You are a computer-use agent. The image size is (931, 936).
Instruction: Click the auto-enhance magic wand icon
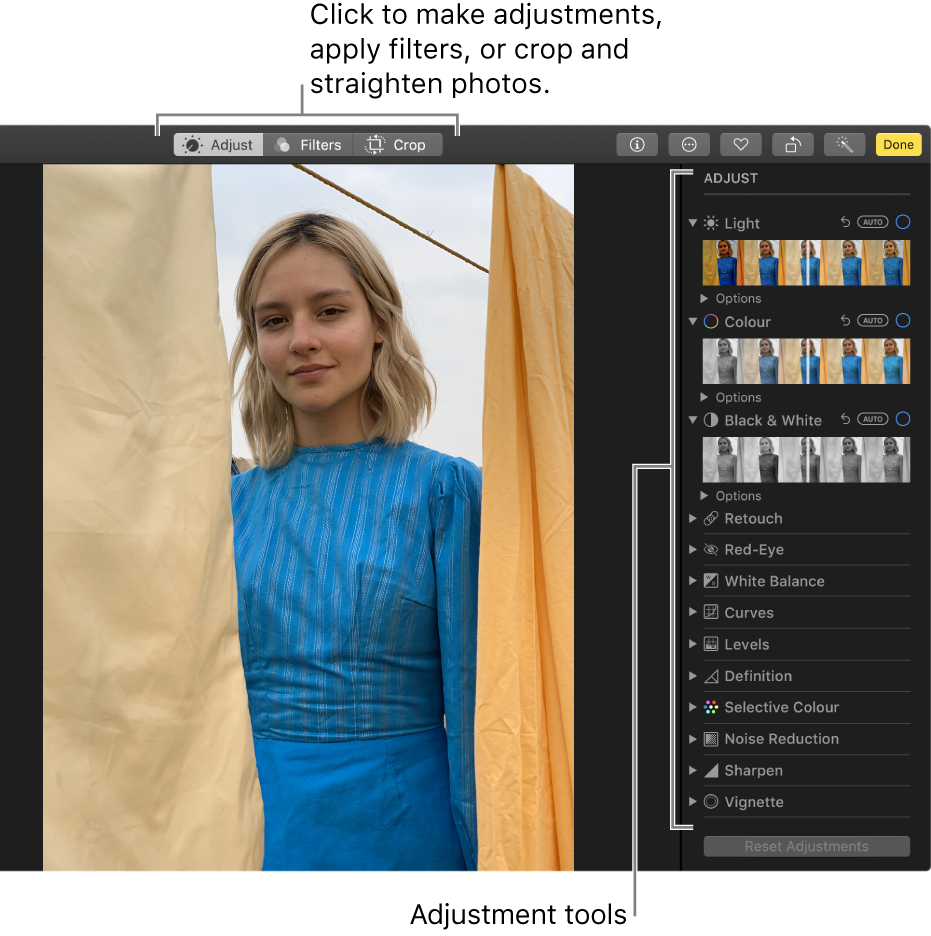point(845,144)
